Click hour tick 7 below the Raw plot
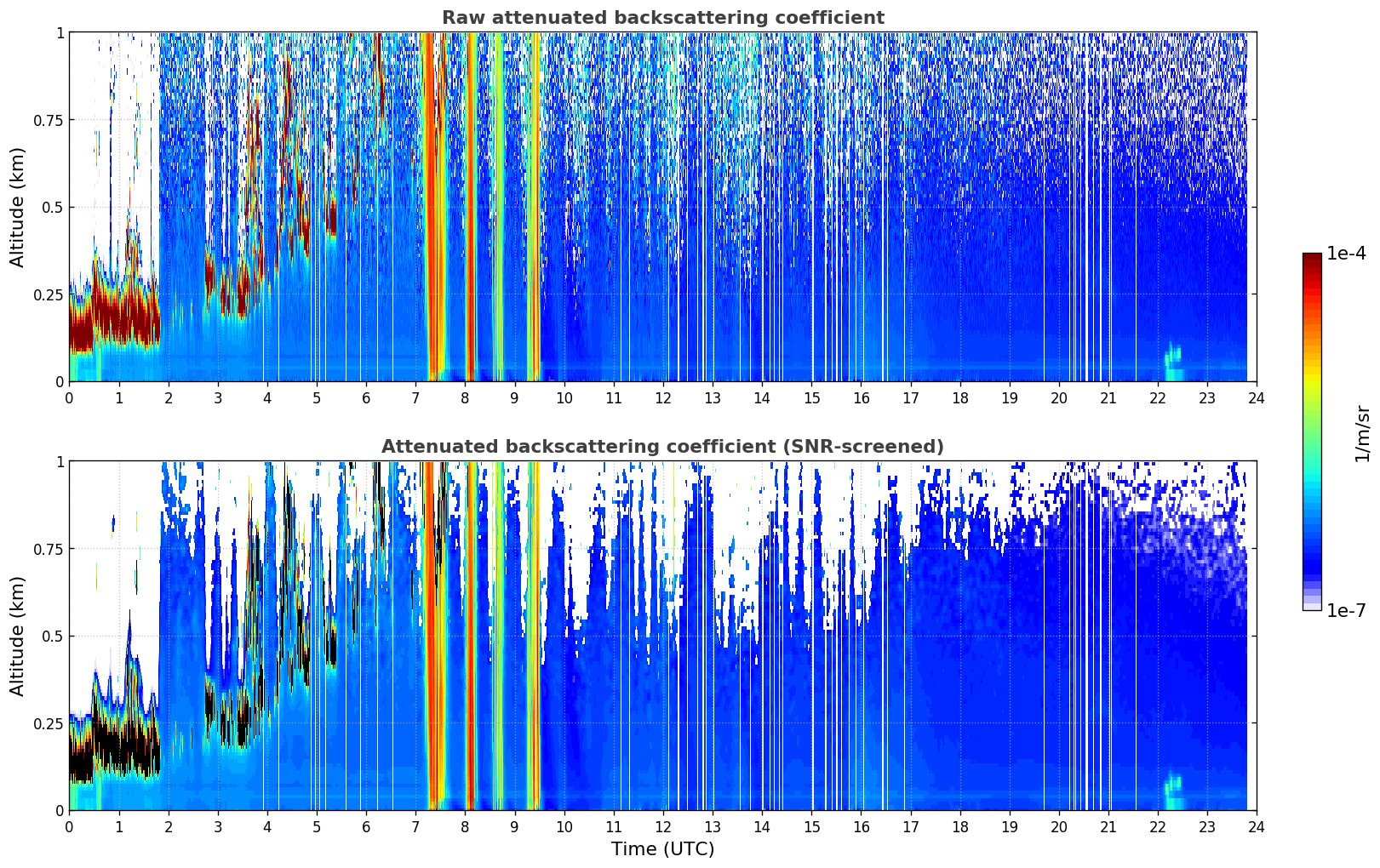The height and width of the screenshot is (868, 1380). [415, 397]
